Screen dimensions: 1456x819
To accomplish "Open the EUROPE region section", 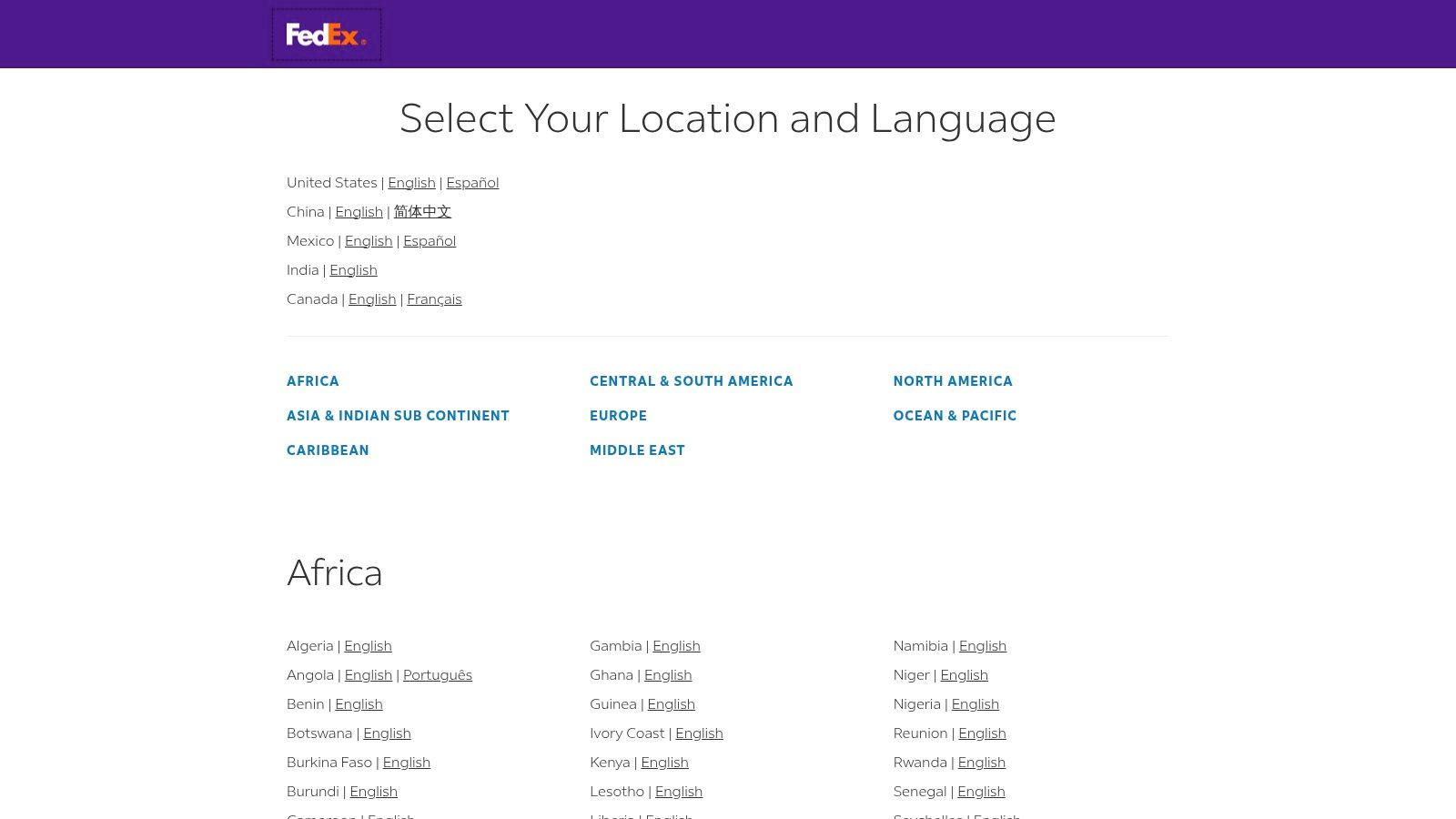I will pyautogui.click(x=618, y=415).
